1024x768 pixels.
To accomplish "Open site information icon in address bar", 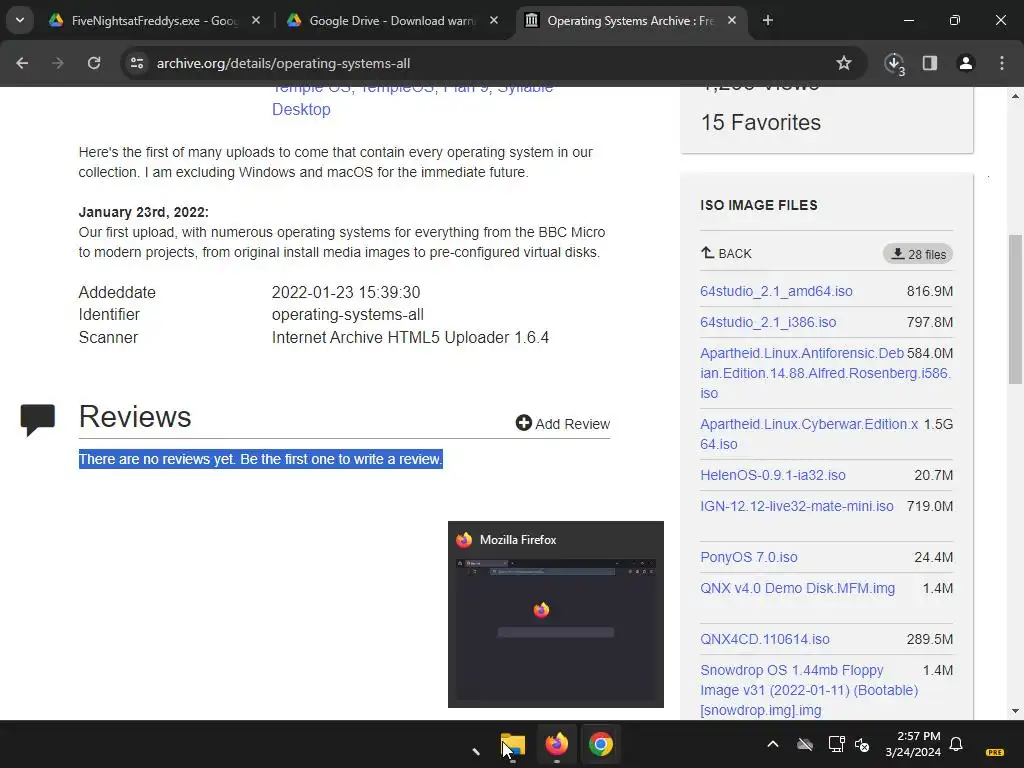I will [137, 63].
